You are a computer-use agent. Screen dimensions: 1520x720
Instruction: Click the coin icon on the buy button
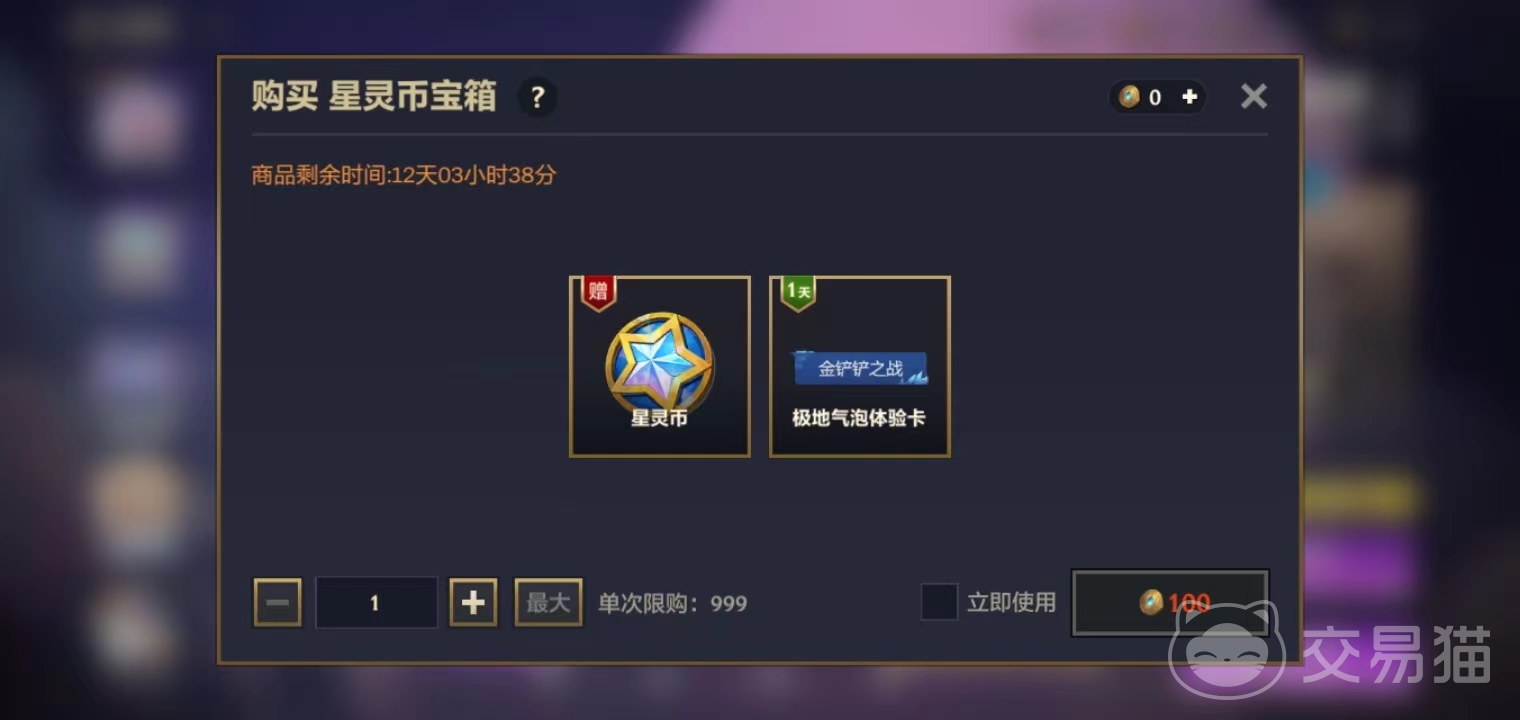1151,602
